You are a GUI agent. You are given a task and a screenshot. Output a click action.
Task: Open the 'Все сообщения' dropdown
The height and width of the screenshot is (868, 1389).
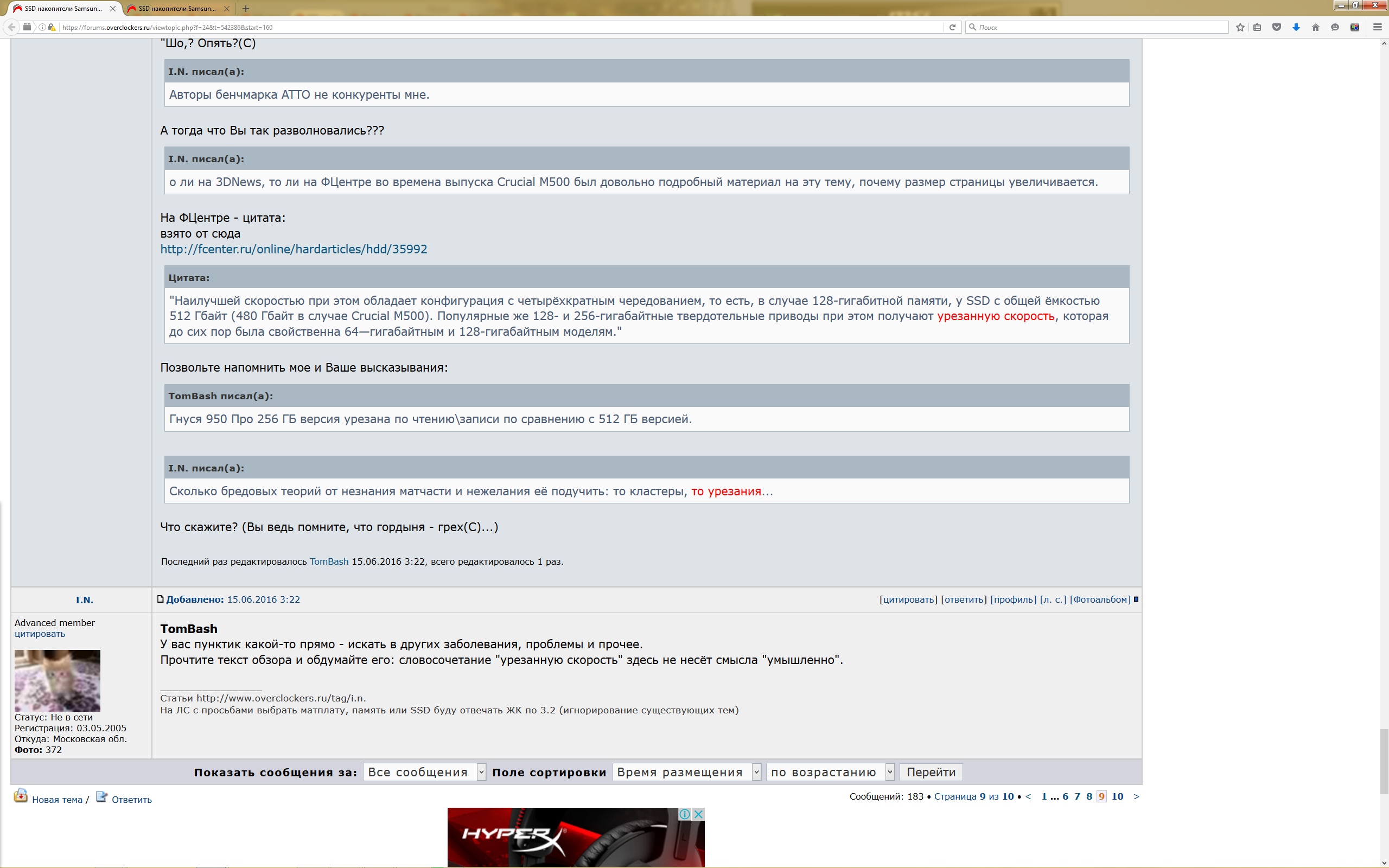point(424,772)
